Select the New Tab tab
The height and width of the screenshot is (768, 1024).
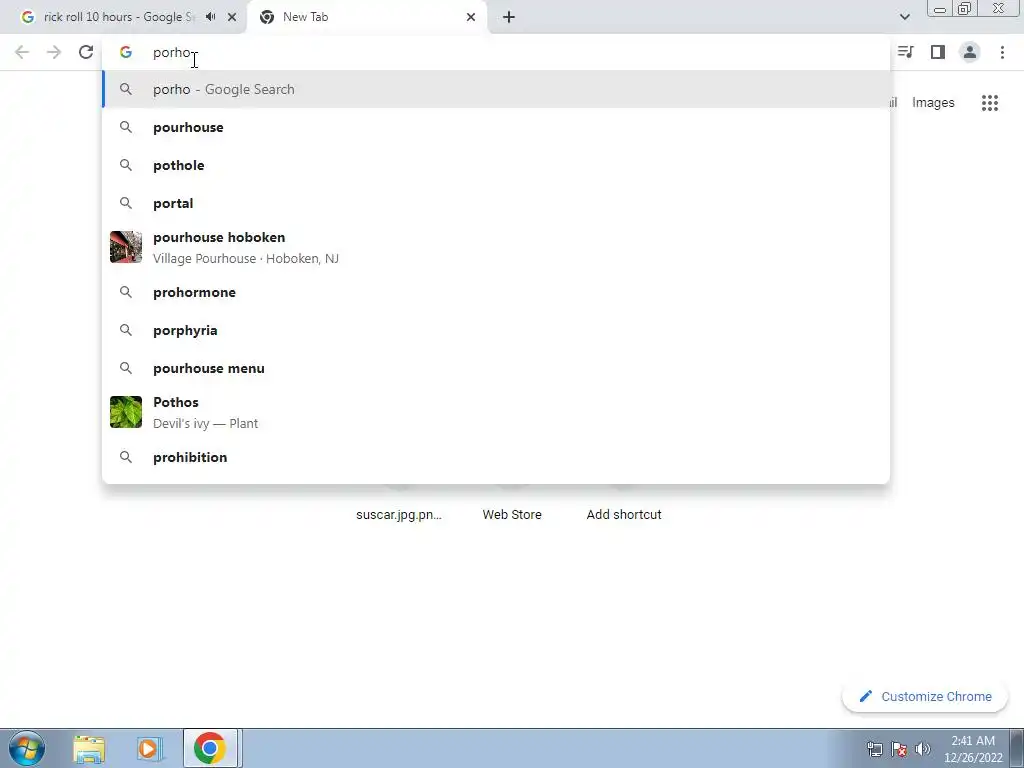point(367,17)
